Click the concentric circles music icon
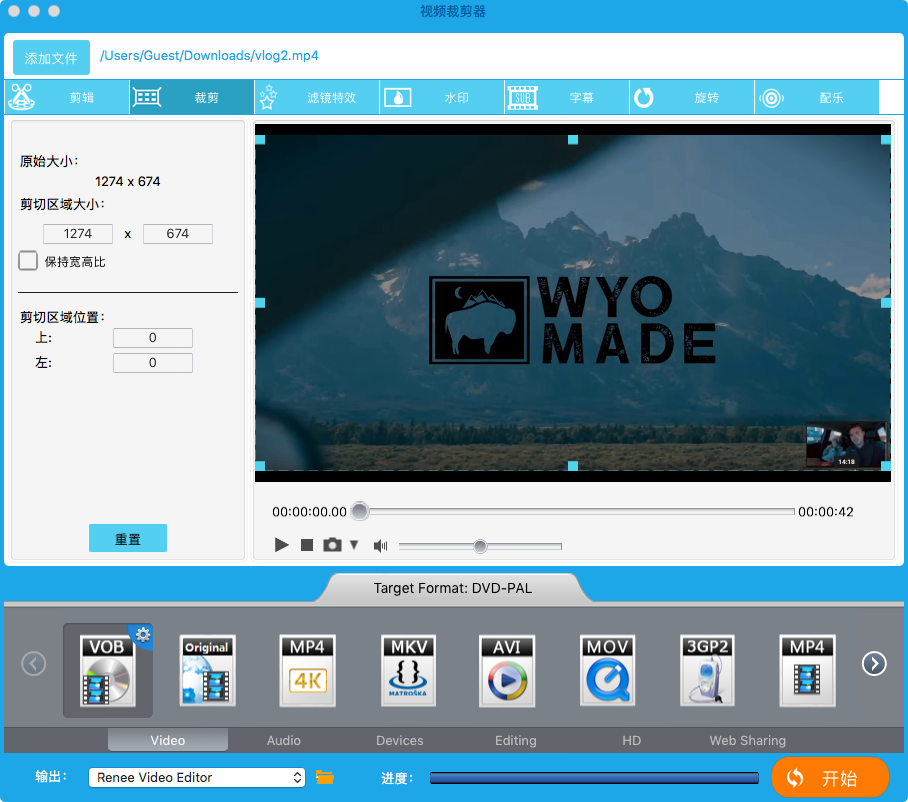Image resolution: width=908 pixels, height=802 pixels. pos(771,98)
